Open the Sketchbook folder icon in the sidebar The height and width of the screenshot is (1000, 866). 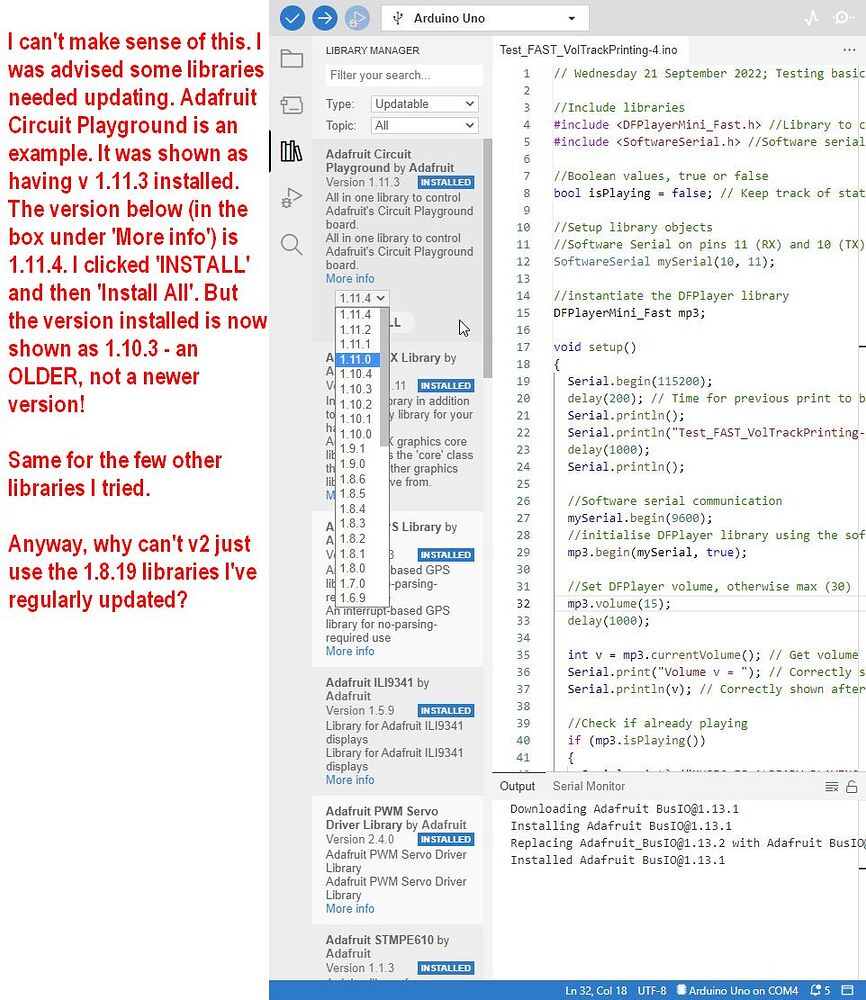click(x=293, y=58)
